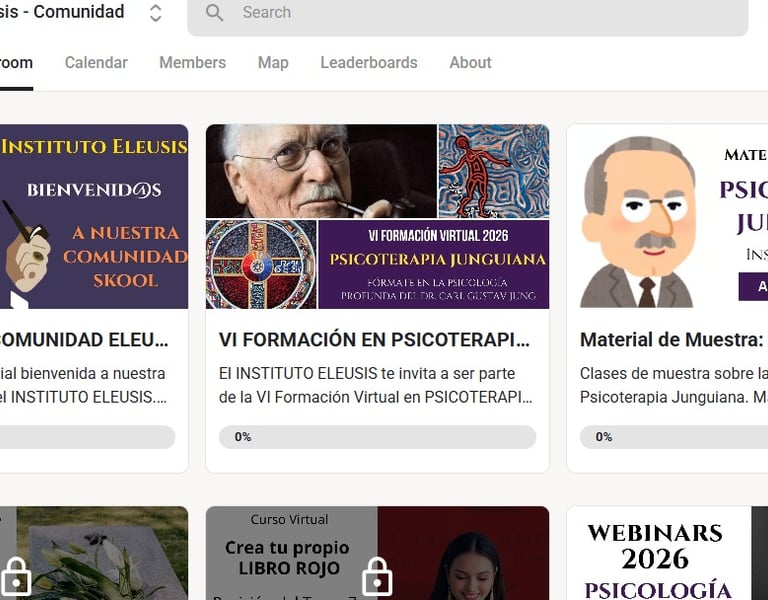Select the About tab
The height and width of the screenshot is (600, 768).
click(470, 63)
